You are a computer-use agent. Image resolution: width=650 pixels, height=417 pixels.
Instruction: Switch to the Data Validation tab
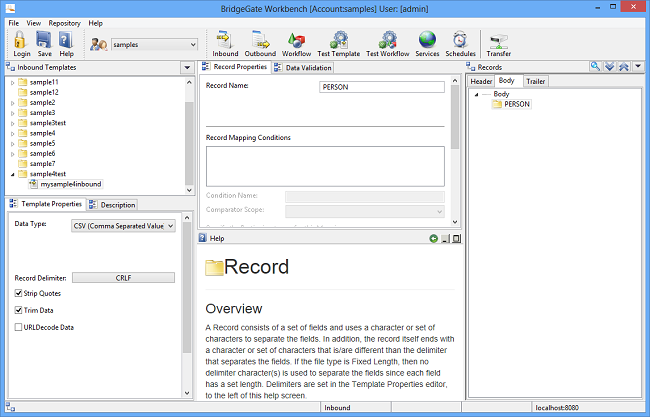point(303,68)
